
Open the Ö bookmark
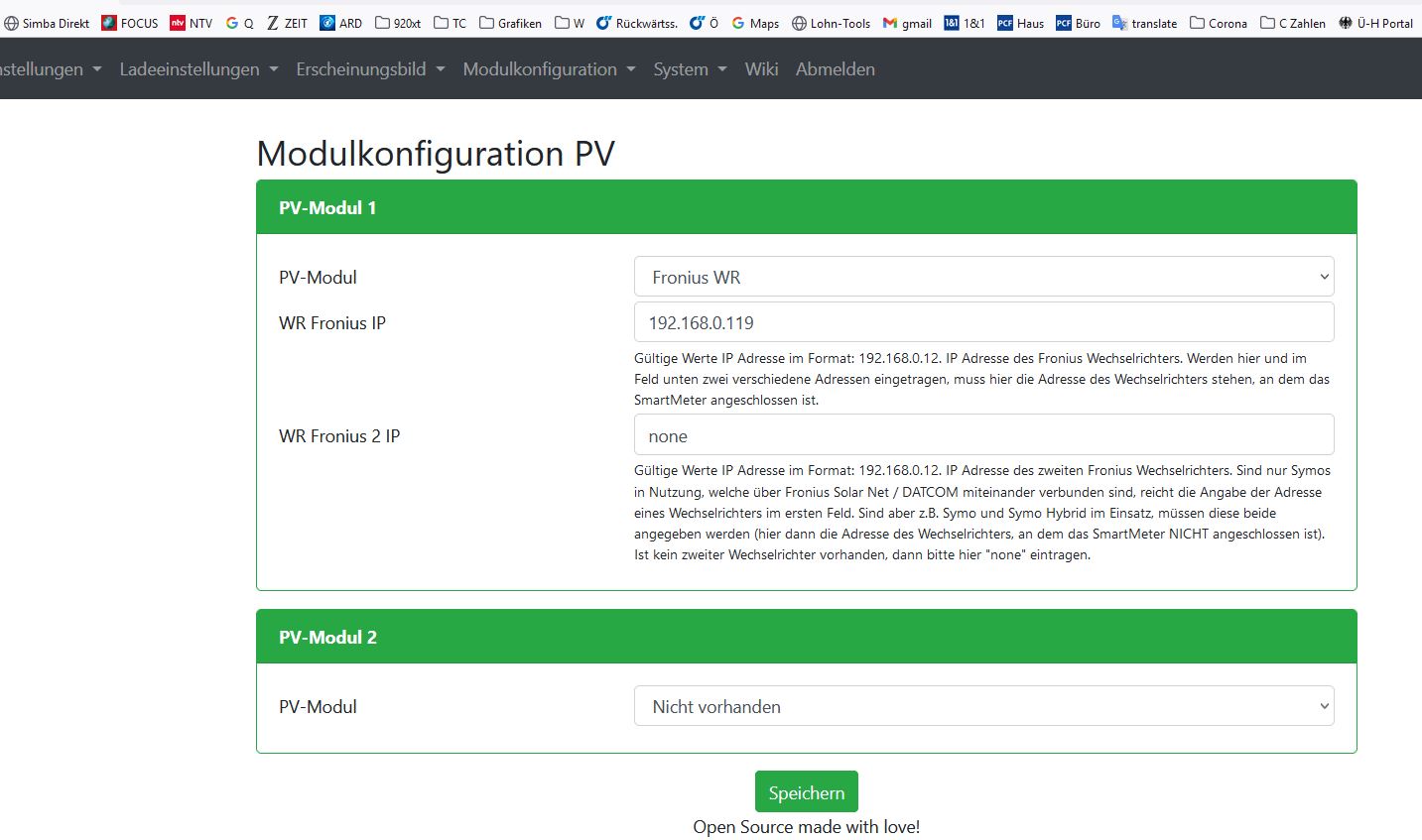pyautogui.click(x=705, y=23)
